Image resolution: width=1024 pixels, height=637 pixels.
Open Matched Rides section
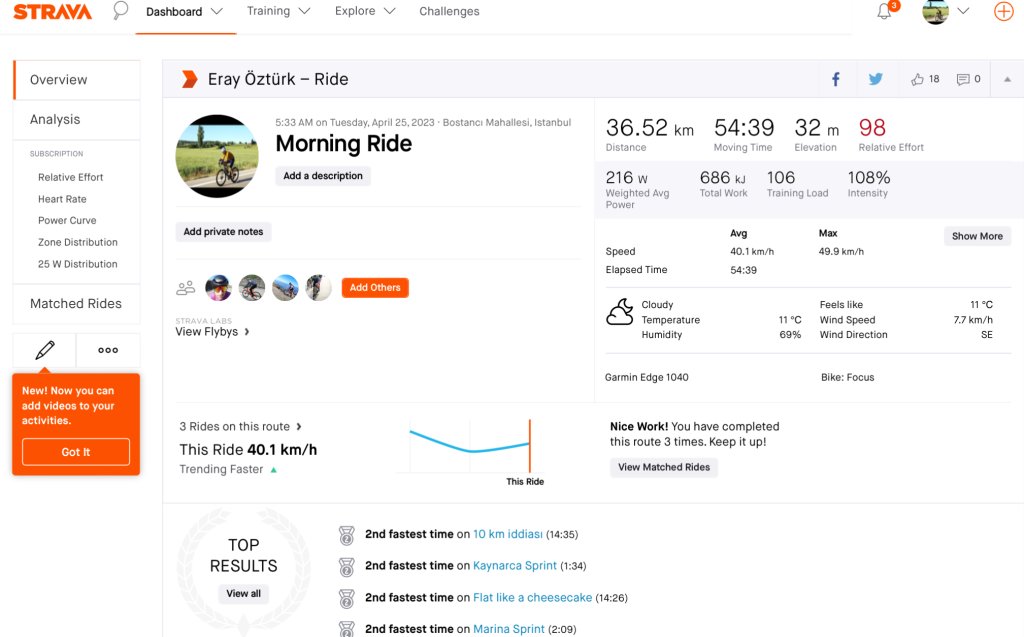pos(76,303)
